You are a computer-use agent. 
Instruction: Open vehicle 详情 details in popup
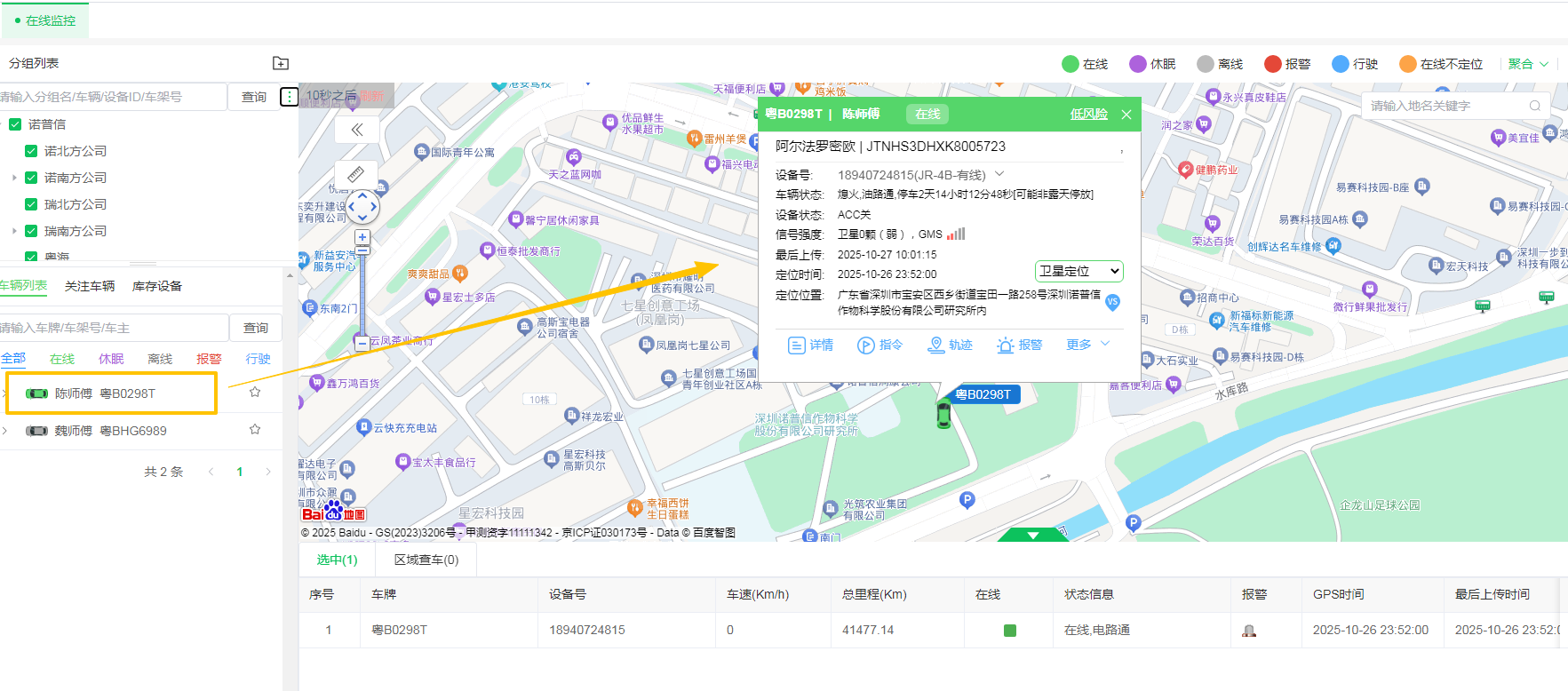click(810, 345)
